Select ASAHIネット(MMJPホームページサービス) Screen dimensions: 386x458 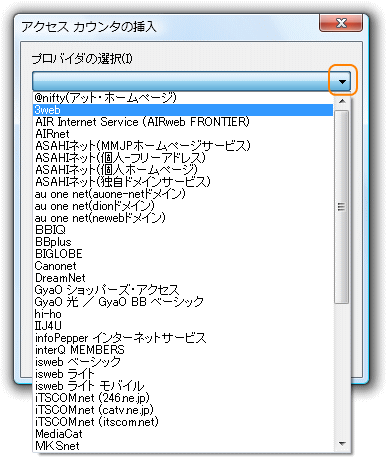[x=183, y=146]
